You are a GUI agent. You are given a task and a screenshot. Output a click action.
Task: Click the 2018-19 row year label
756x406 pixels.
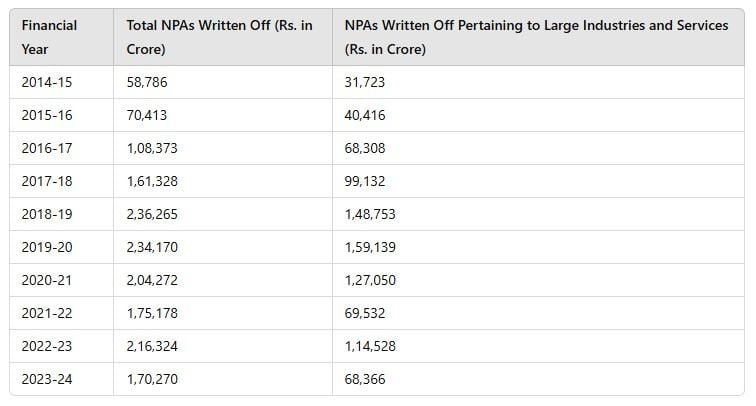click(47, 214)
